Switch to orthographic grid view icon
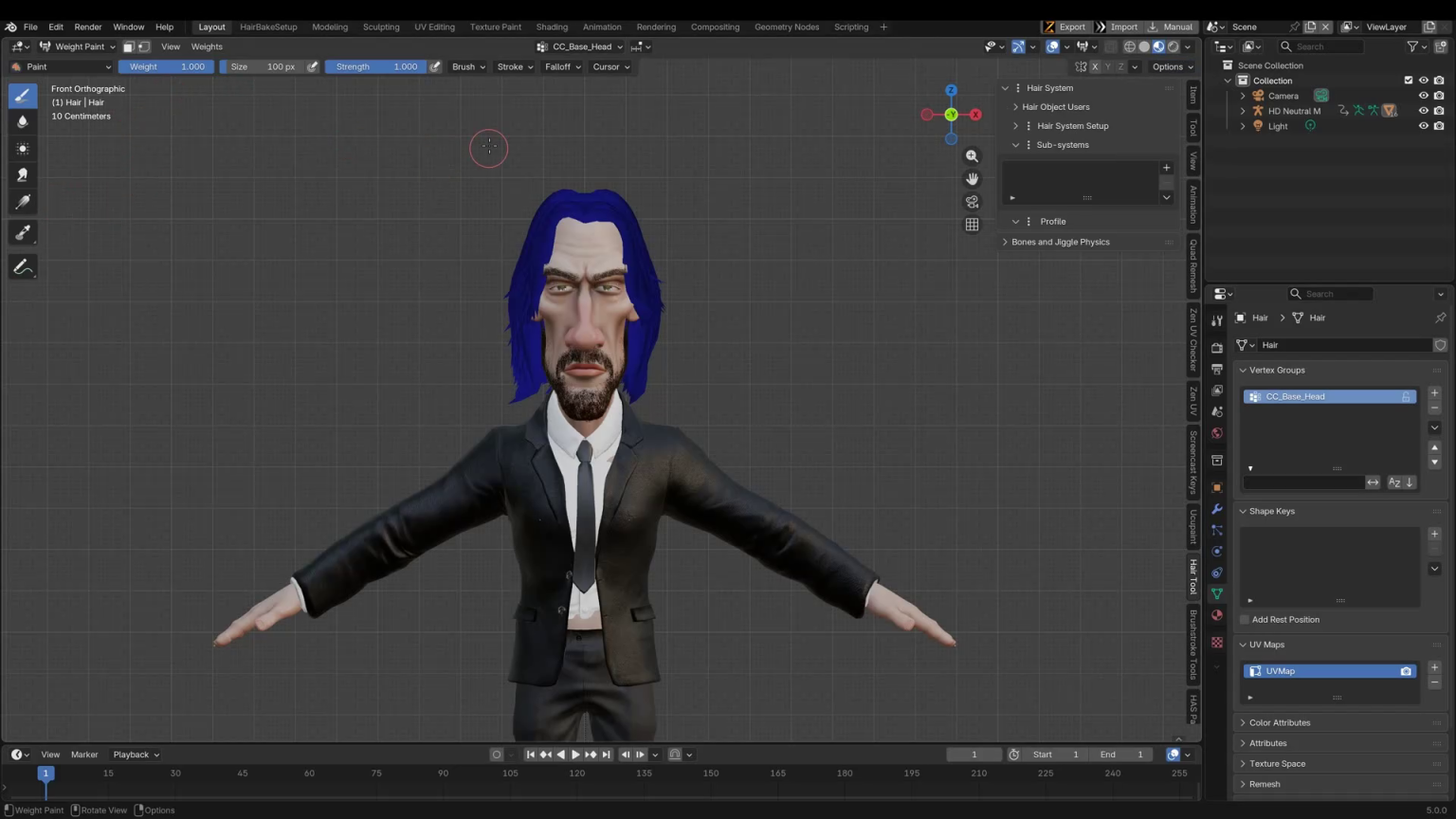 pyautogui.click(x=972, y=225)
